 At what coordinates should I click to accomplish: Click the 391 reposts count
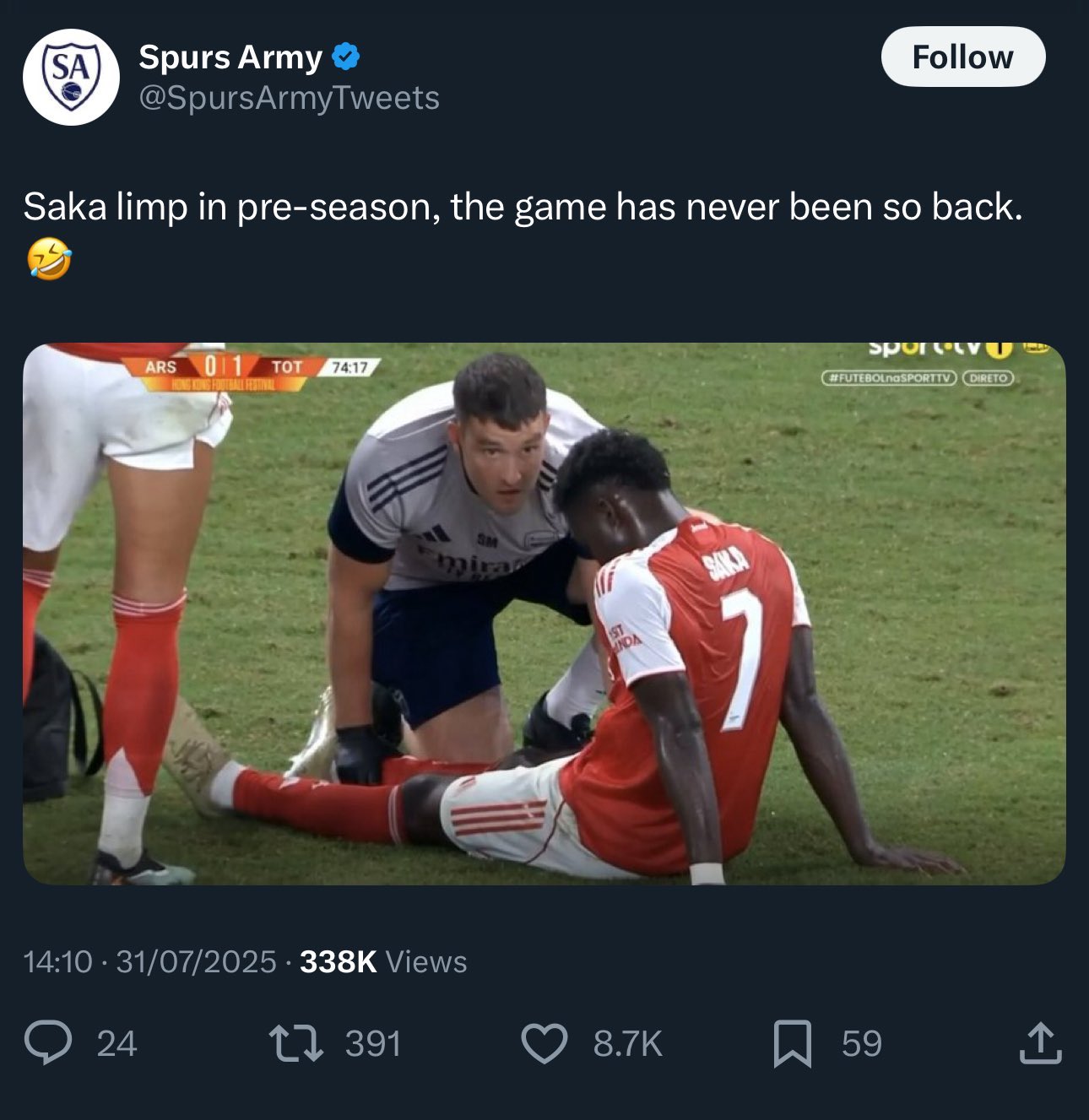click(x=372, y=1044)
